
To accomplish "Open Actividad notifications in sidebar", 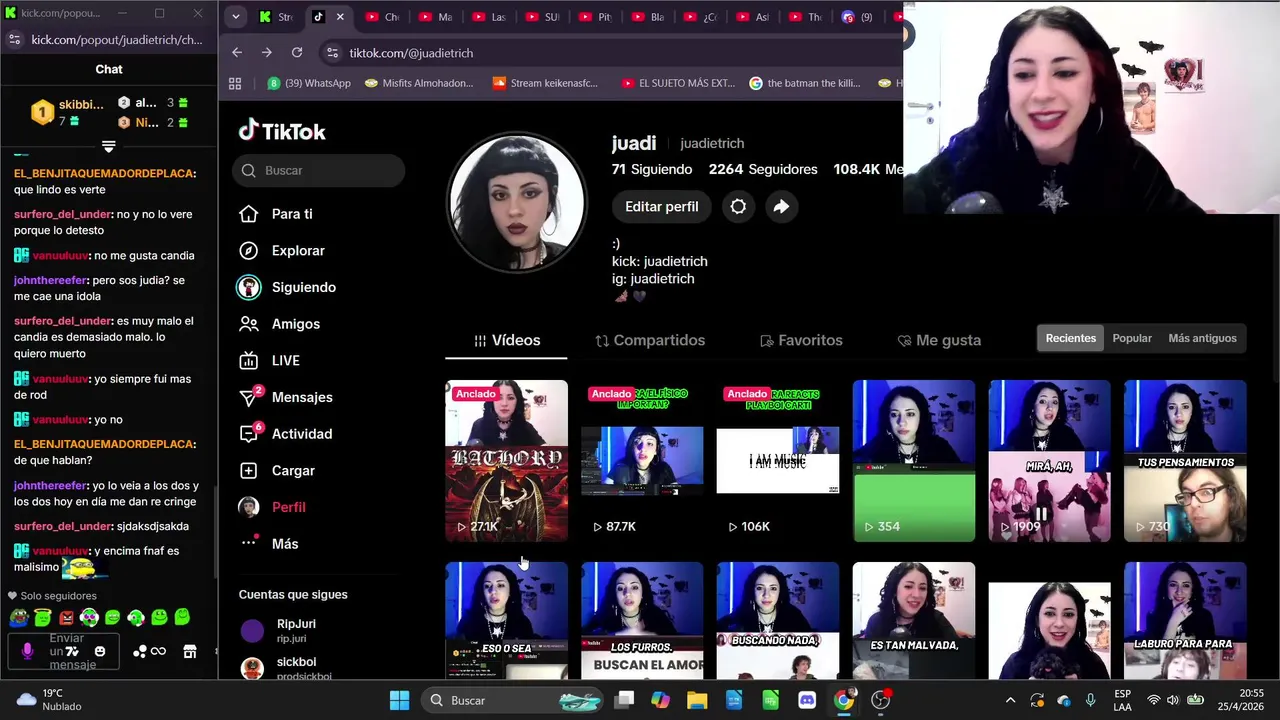I will tap(286, 434).
